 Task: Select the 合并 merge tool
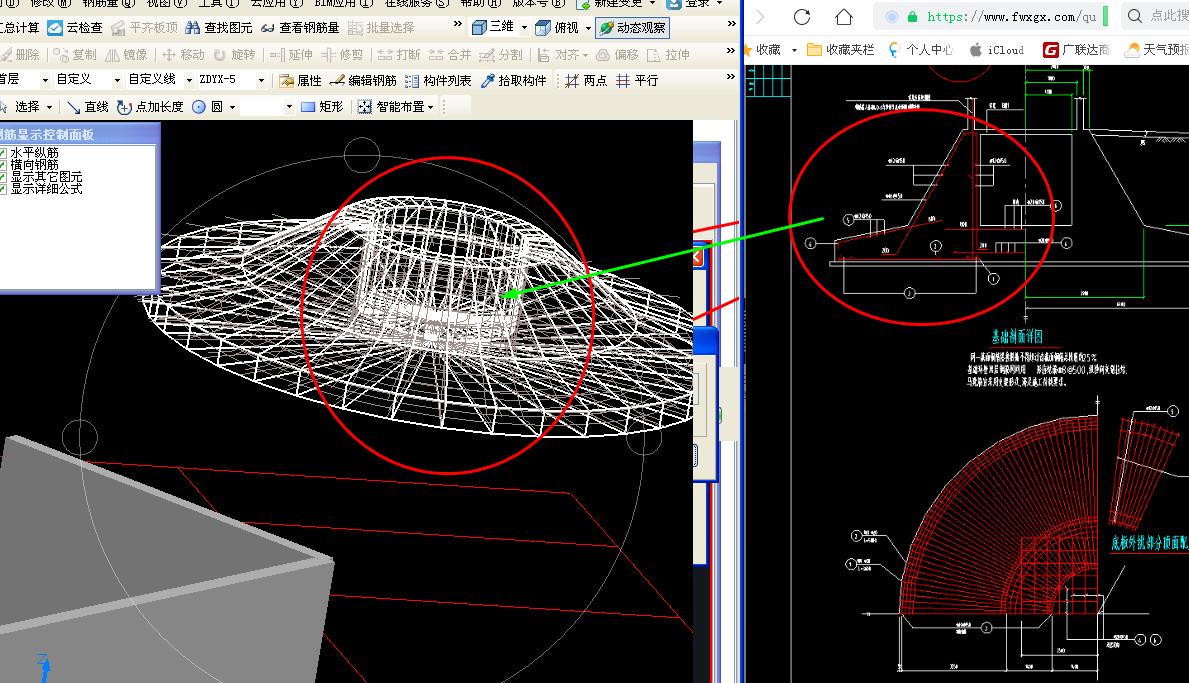point(450,55)
